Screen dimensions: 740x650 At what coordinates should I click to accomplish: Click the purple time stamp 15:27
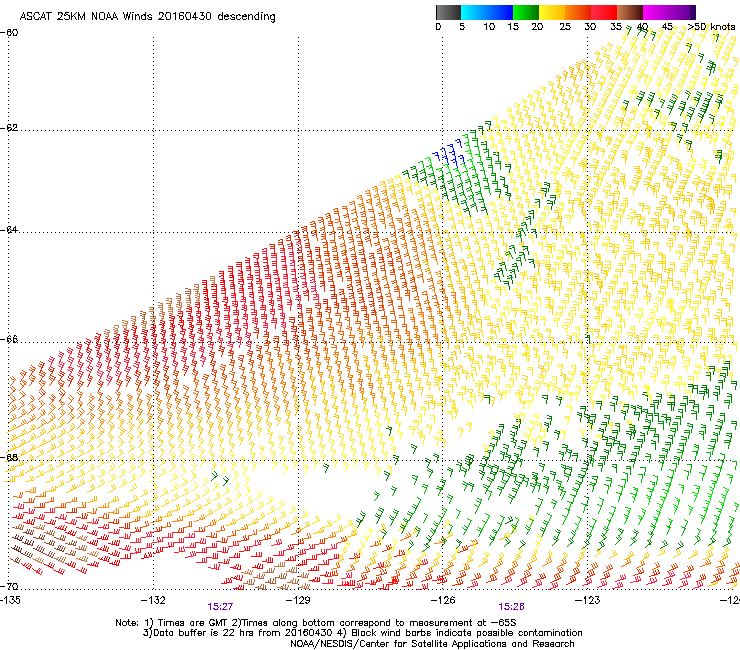(x=220, y=607)
